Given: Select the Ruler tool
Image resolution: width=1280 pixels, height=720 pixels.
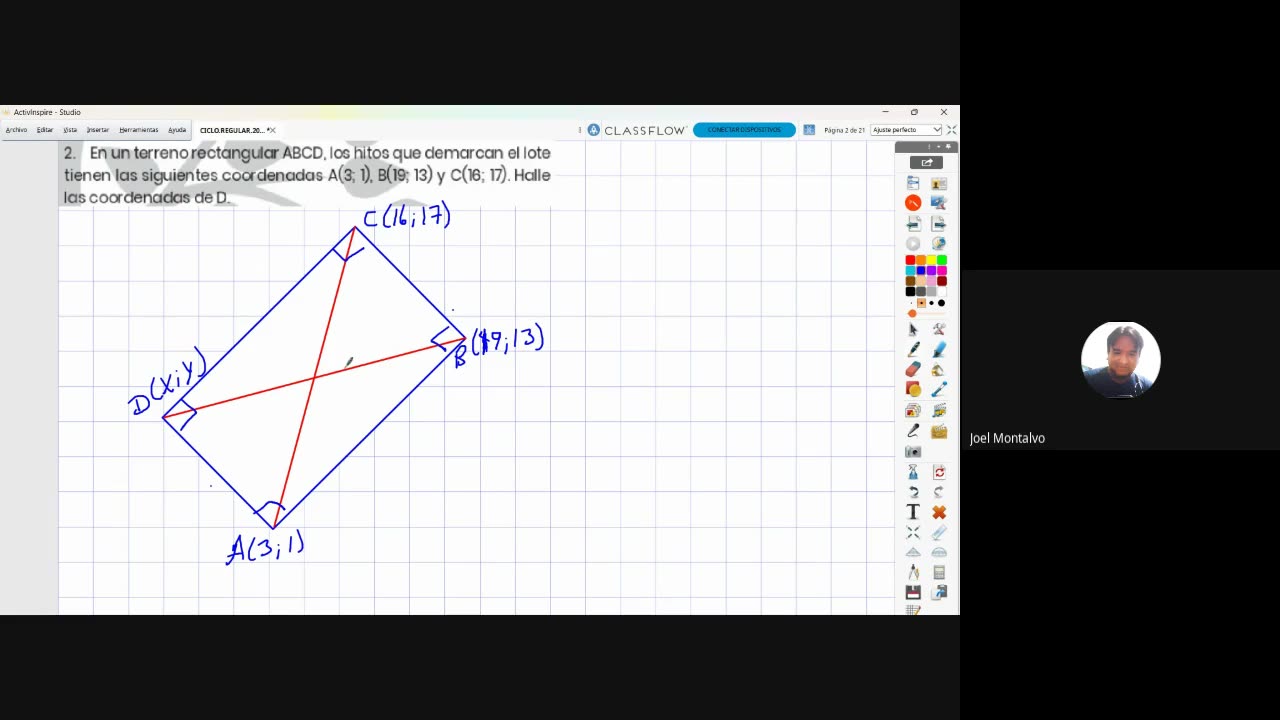Looking at the screenshot, I should (939, 532).
